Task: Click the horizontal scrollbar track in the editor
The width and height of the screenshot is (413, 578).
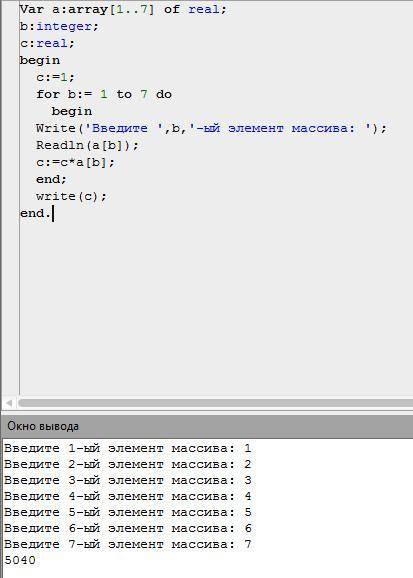Action: (215, 403)
